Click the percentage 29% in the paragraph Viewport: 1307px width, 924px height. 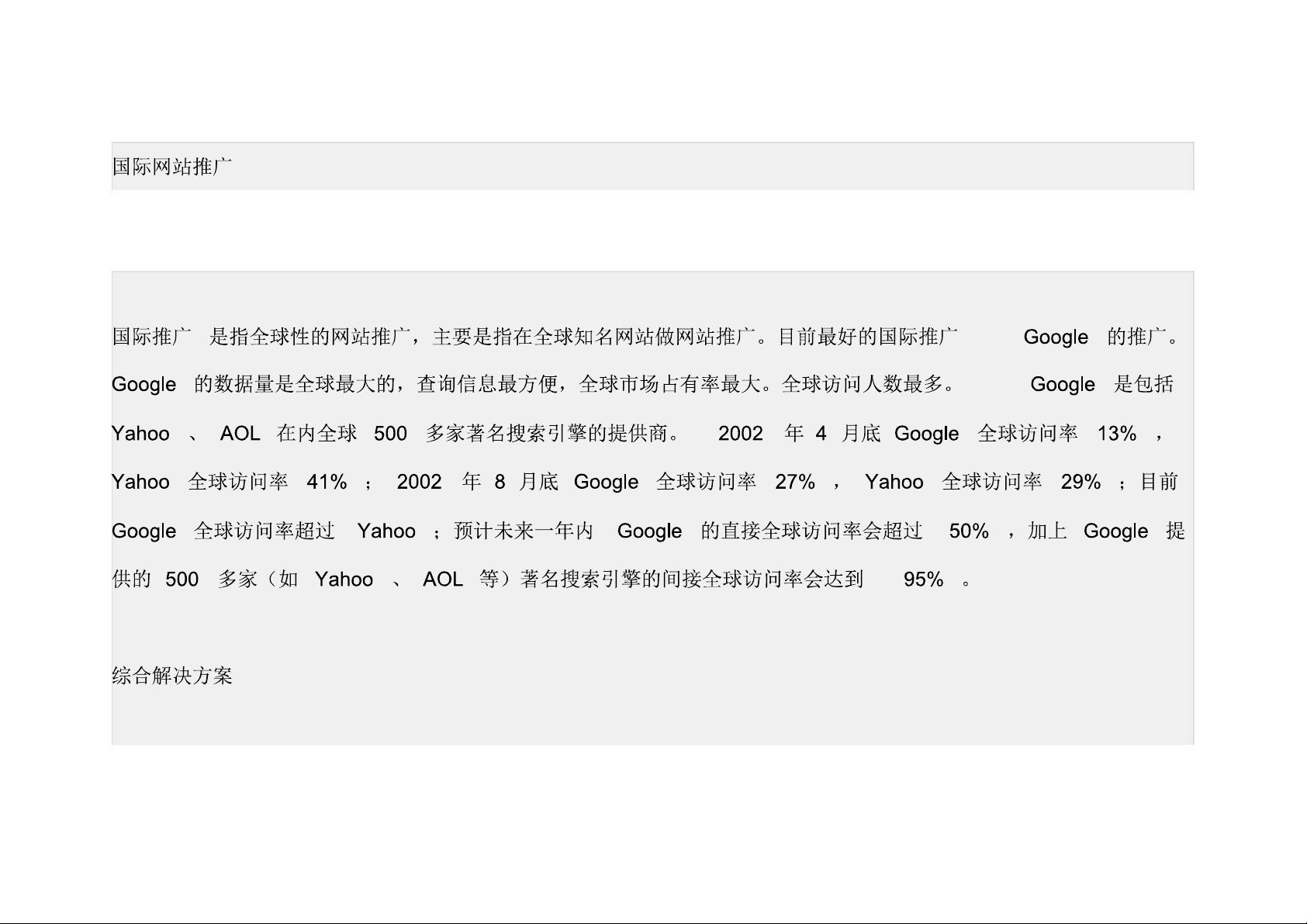point(1081,482)
